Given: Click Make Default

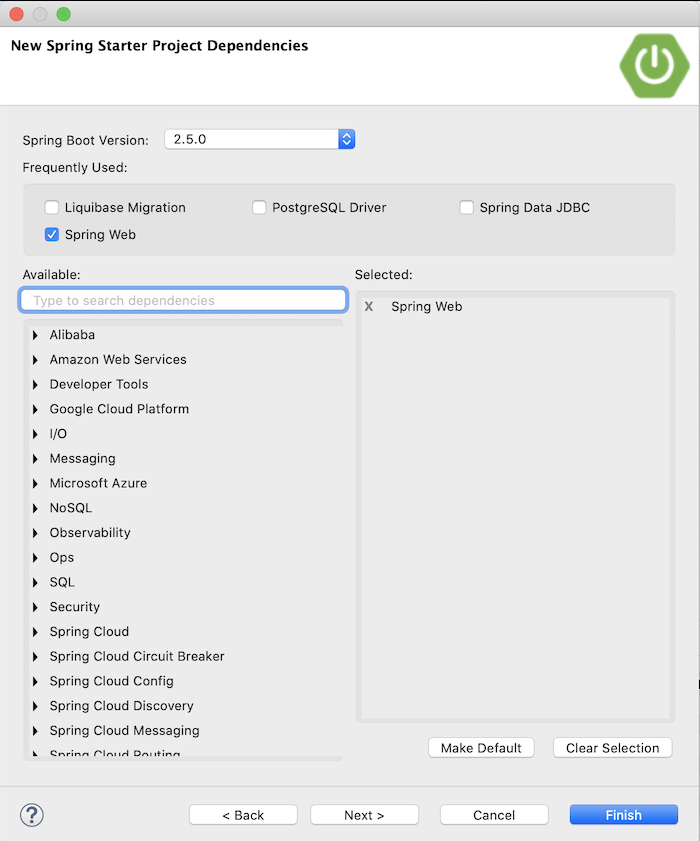Looking at the screenshot, I should pos(481,747).
